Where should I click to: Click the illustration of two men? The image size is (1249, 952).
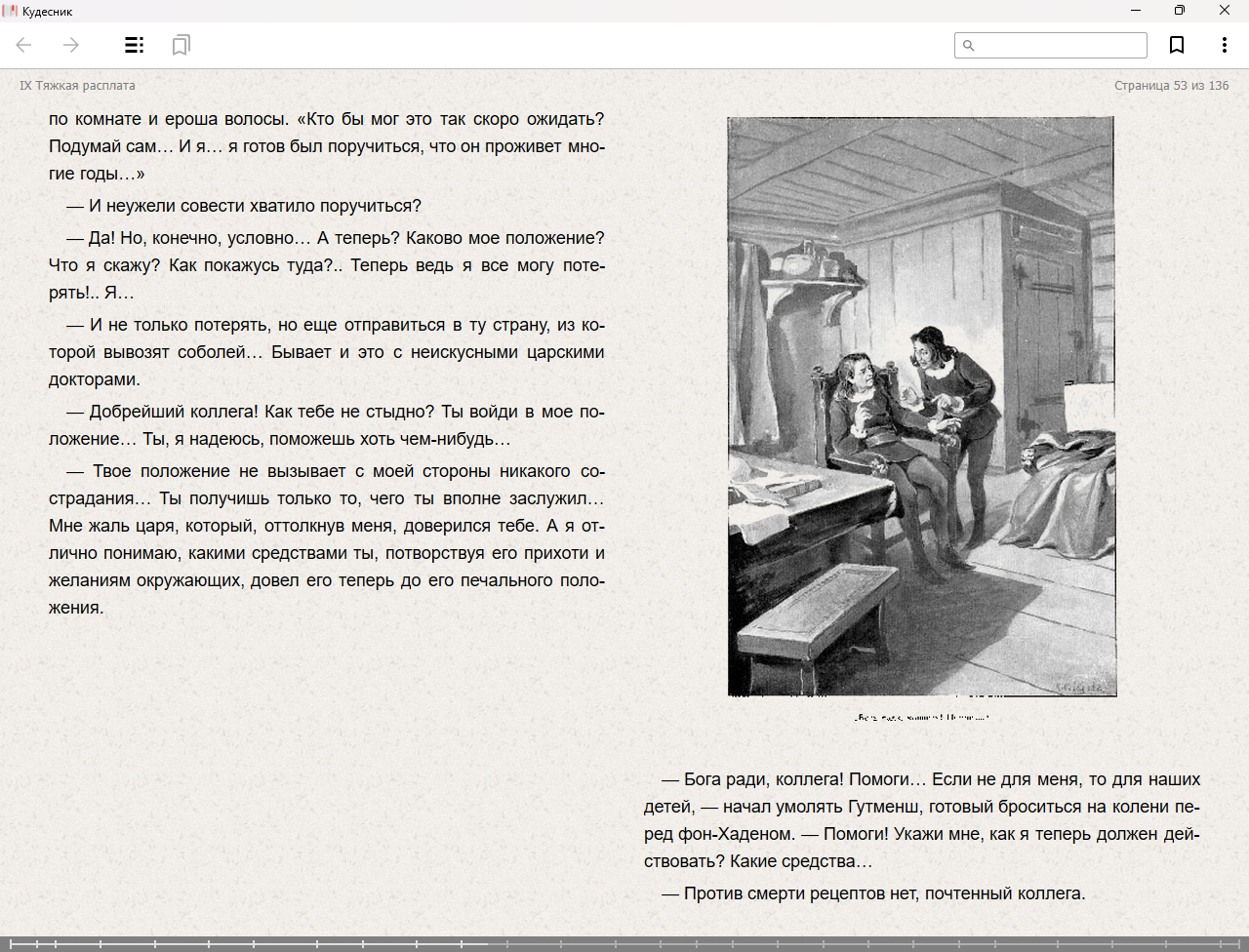[x=921, y=406]
